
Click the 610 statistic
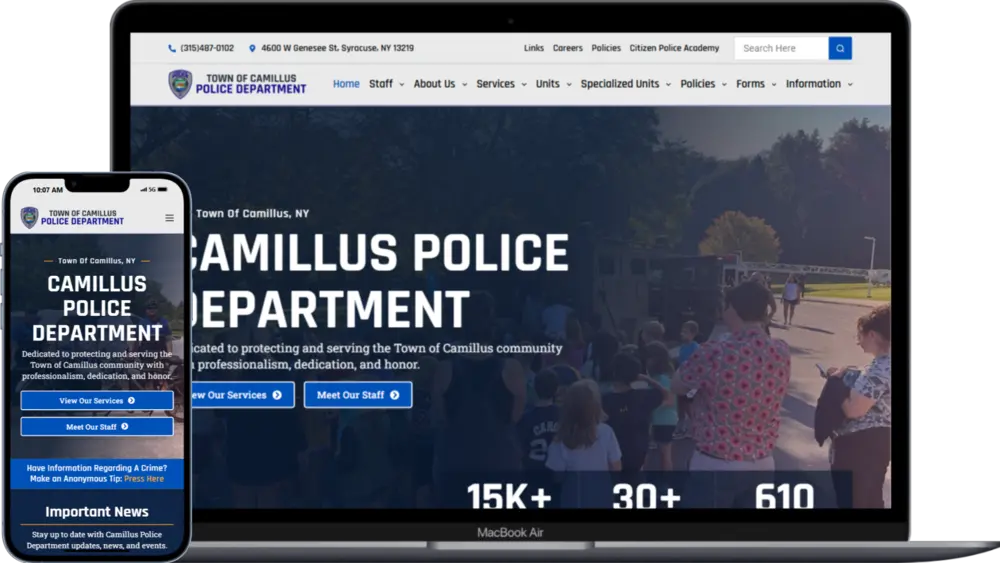coord(784,495)
